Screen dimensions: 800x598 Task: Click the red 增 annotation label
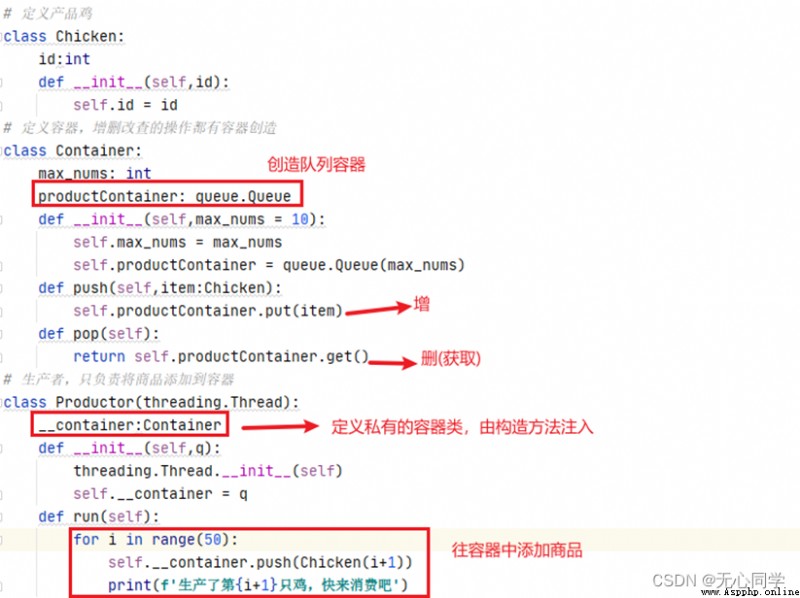pos(421,305)
